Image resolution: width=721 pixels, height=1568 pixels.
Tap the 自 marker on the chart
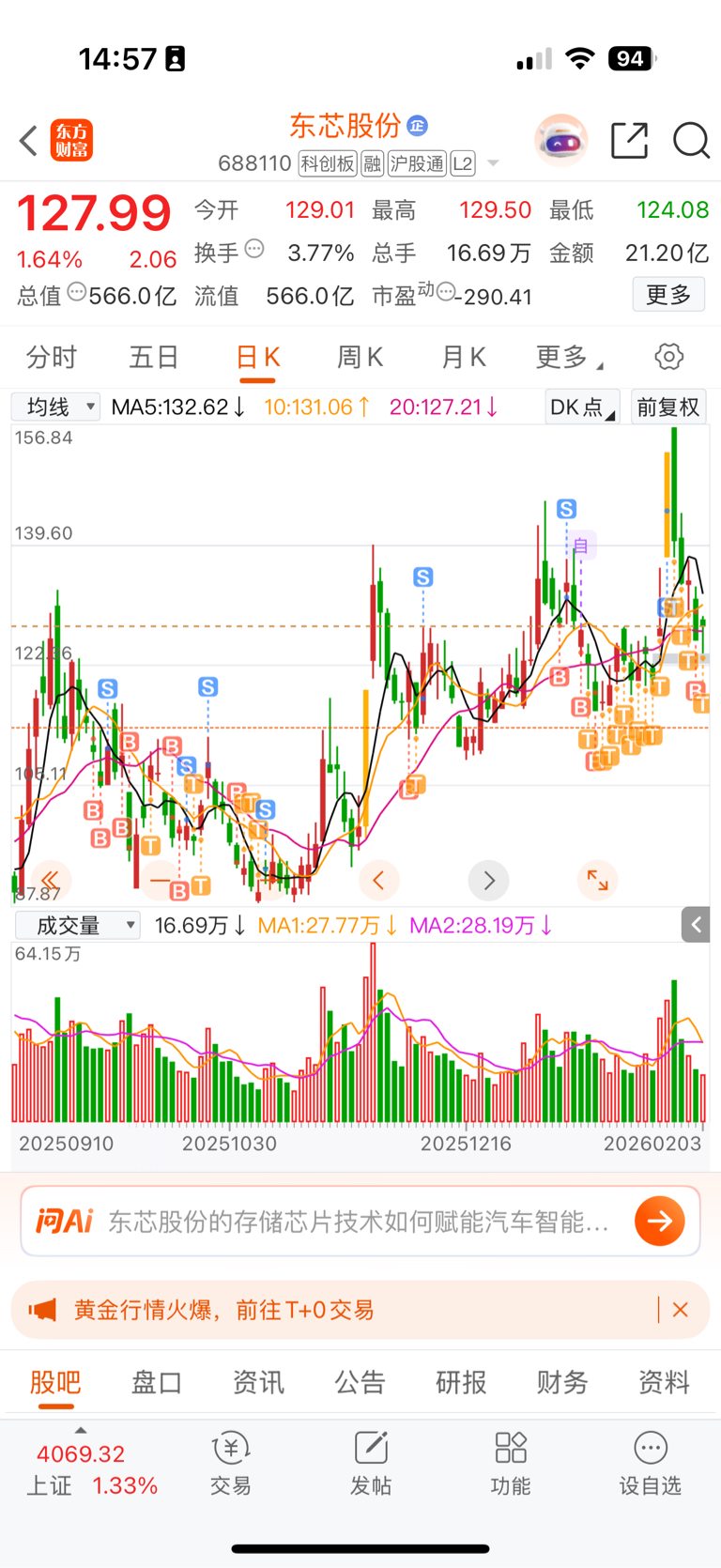pyautogui.click(x=581, y=545)
